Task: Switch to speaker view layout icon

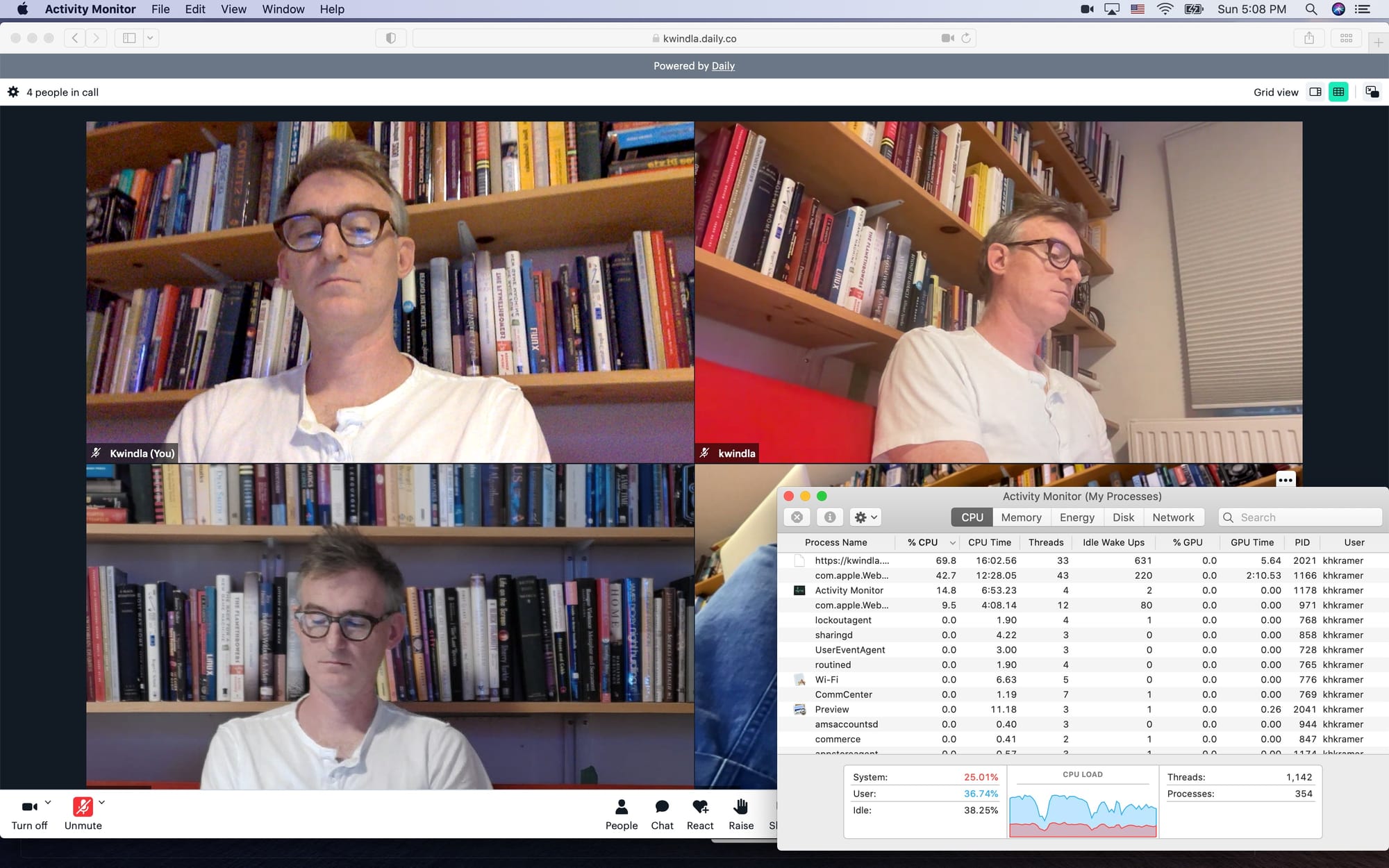Action: click(x=1315, y=92)
